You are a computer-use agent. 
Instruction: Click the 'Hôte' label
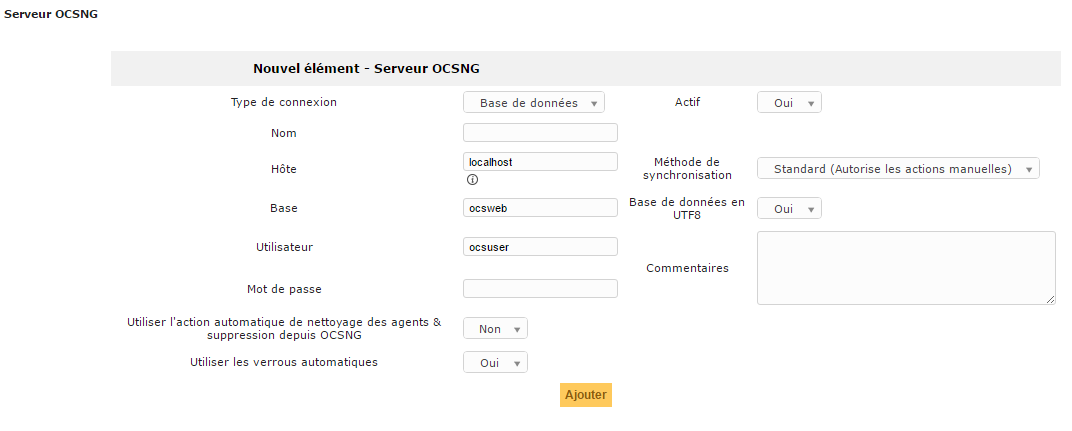point(284,168)
